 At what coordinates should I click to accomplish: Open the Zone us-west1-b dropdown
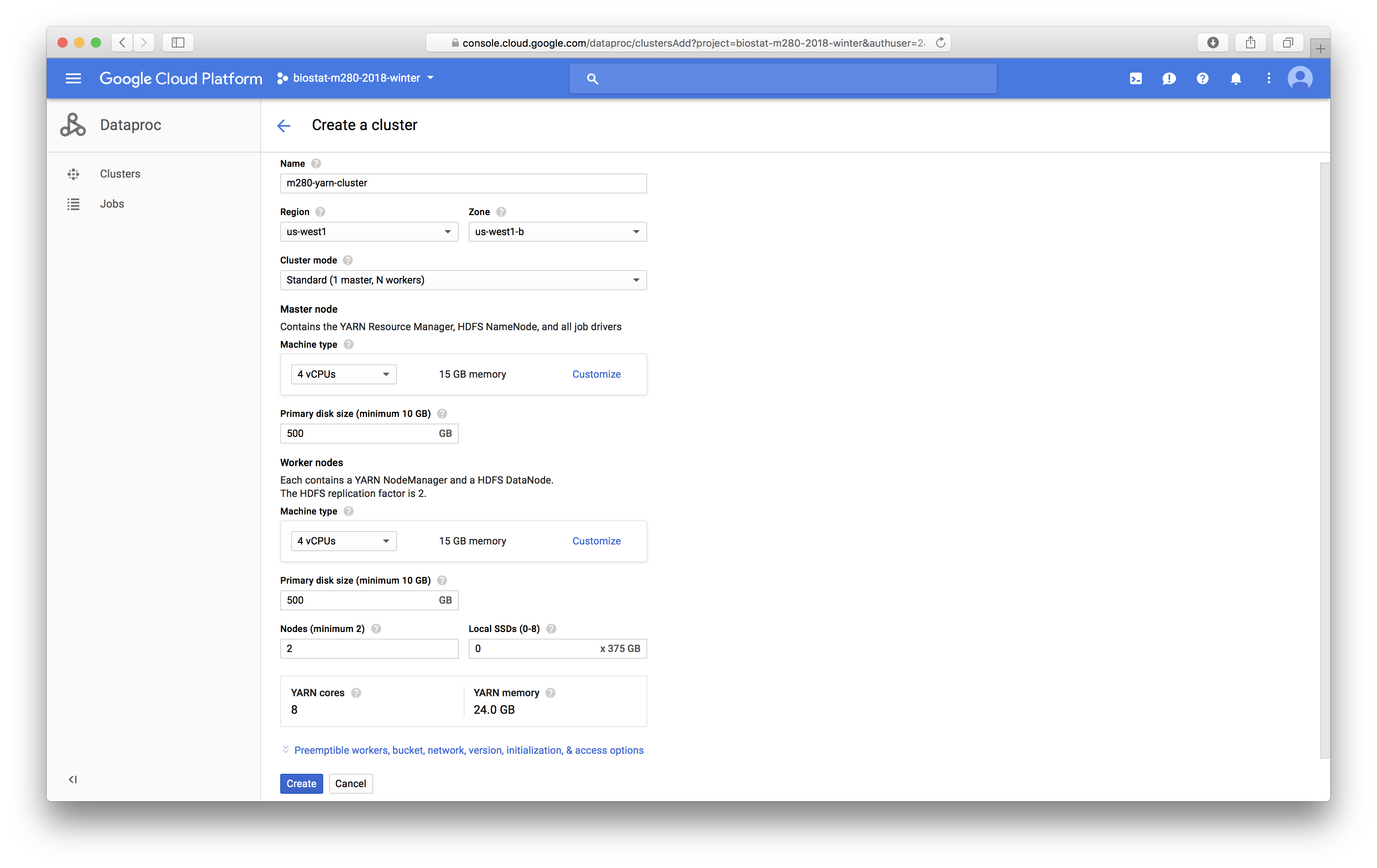pos(557,231)
